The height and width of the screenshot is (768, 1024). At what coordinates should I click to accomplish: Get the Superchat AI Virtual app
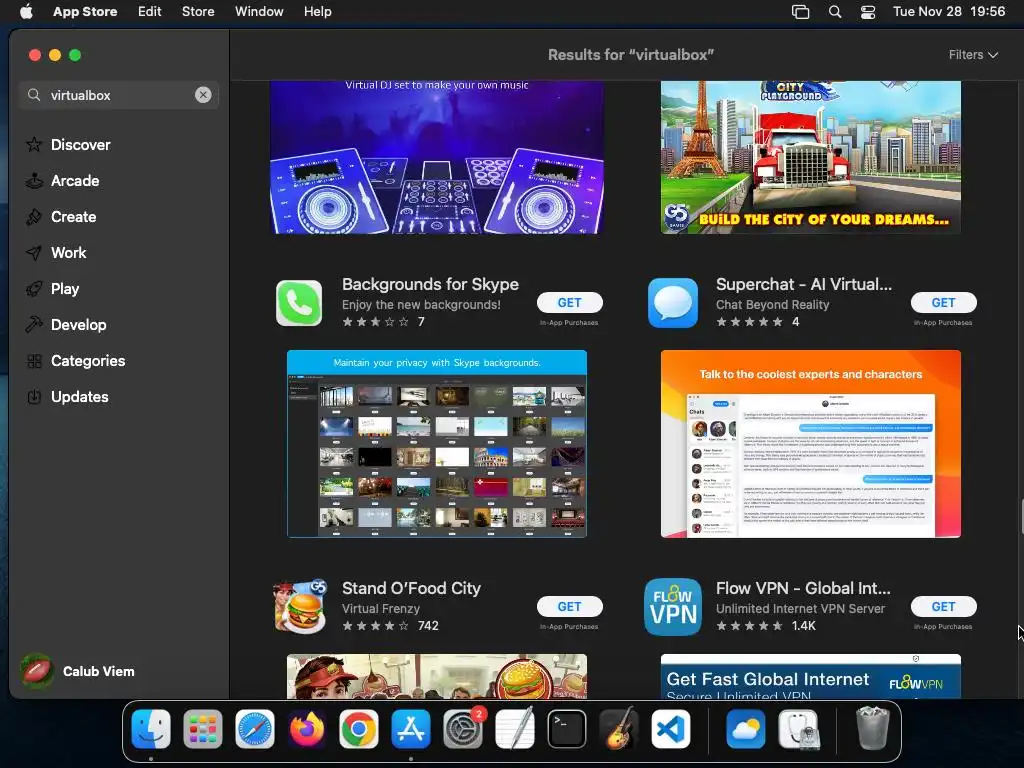point(944,302)
